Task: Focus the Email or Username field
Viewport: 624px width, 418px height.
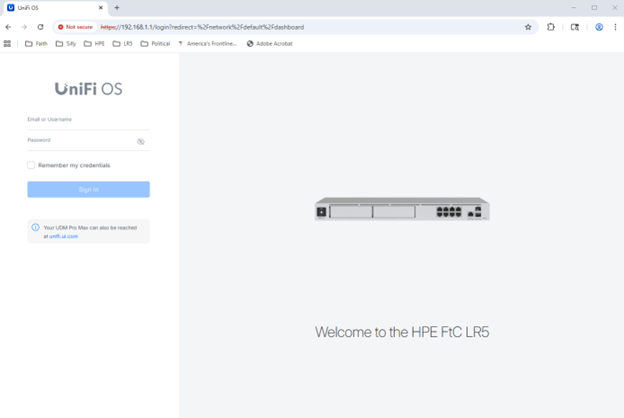Action: coord(88,121)
